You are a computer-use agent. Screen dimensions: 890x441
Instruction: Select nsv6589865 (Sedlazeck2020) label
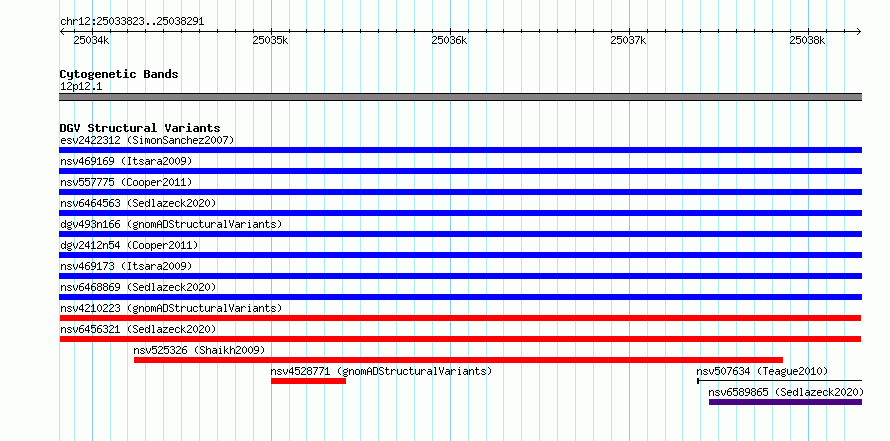click(x=786, y=392)
